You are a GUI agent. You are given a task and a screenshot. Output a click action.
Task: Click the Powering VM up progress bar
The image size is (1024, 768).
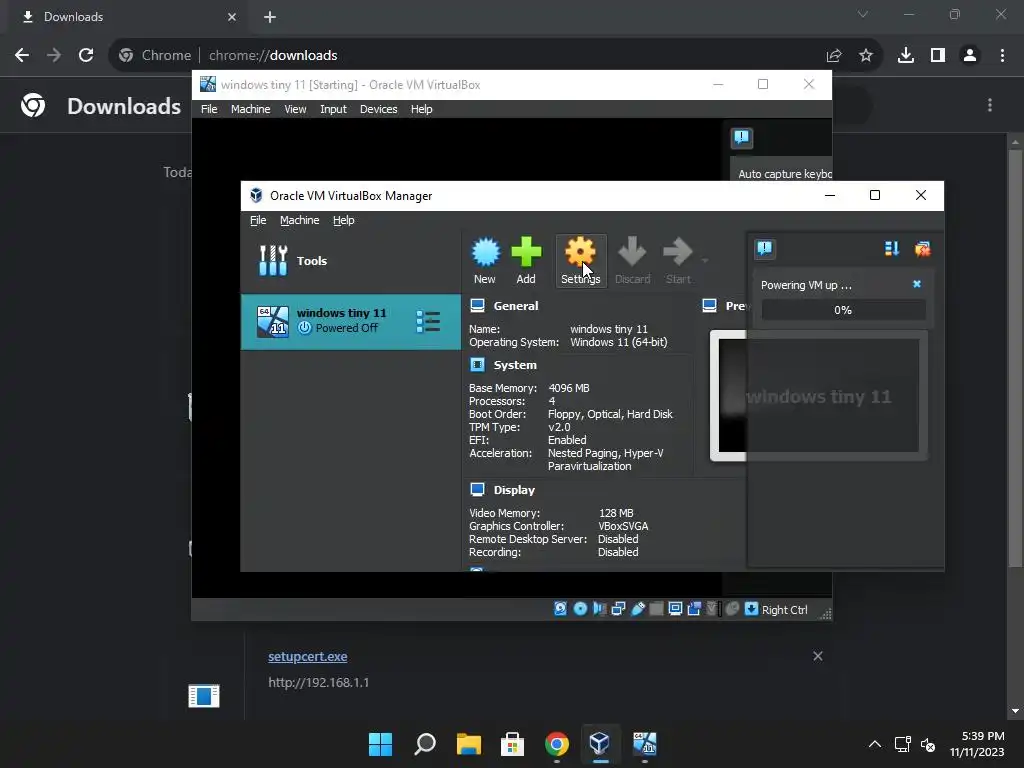tap(843, 310)
